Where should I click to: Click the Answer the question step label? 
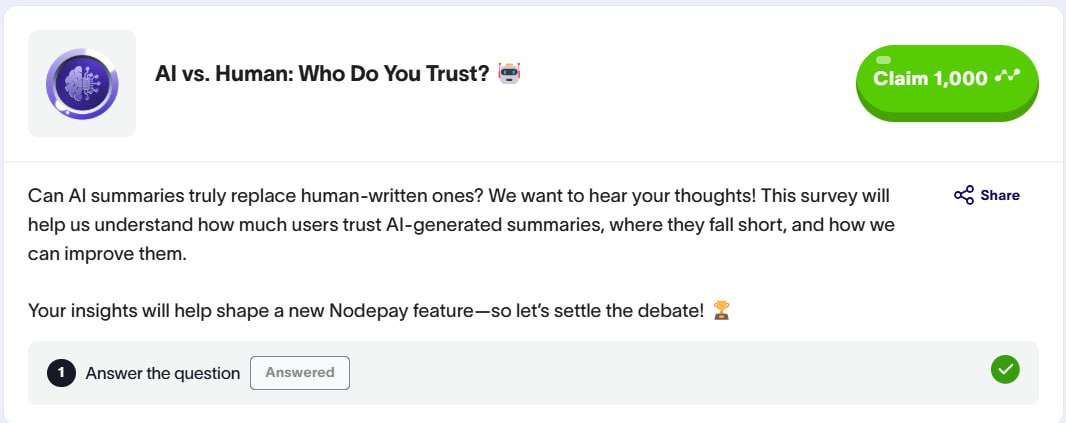pyautogui.click(x=163, y=373)
